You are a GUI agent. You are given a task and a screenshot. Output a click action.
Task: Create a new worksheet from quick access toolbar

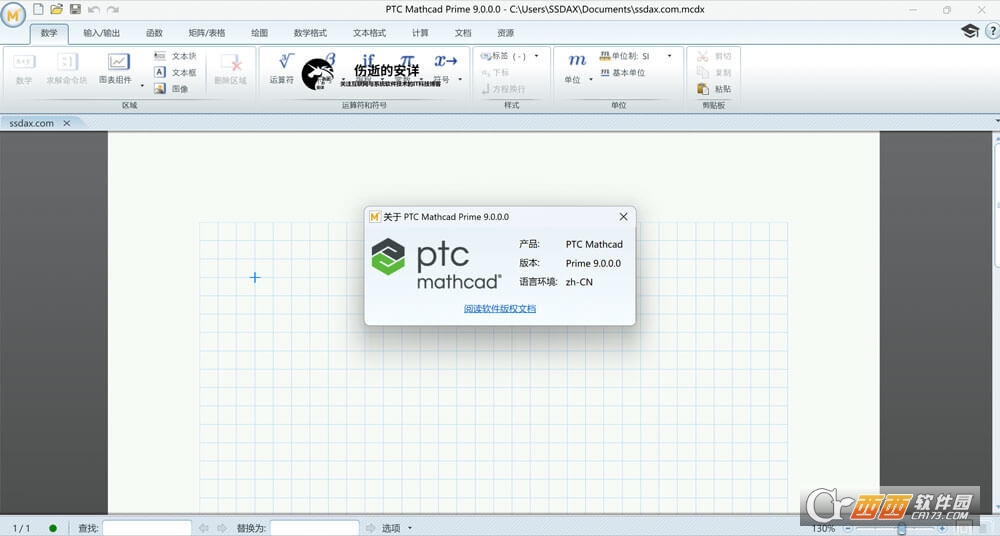point(39,9)
